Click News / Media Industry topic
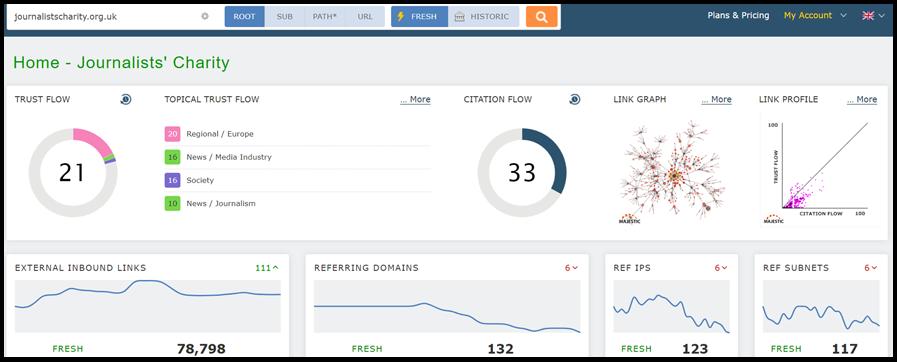 point(229,157)
